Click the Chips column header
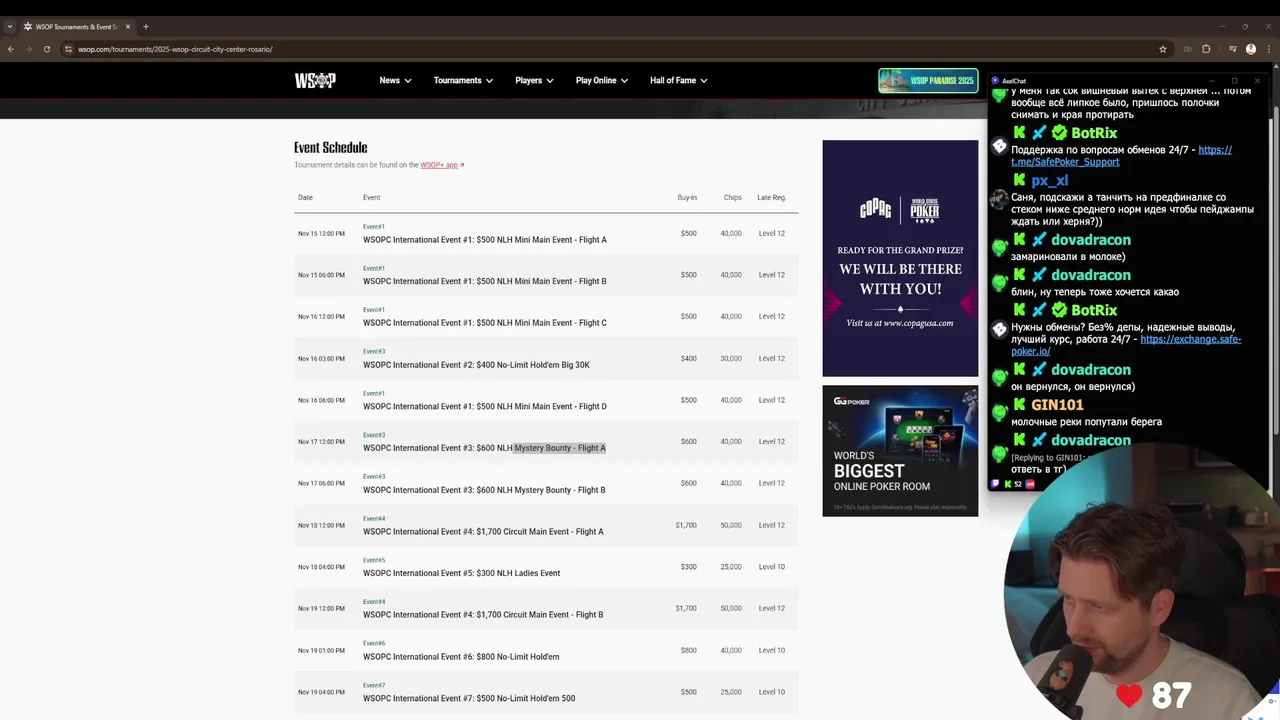Viewport: 1280px width, 720px height. 733,197
